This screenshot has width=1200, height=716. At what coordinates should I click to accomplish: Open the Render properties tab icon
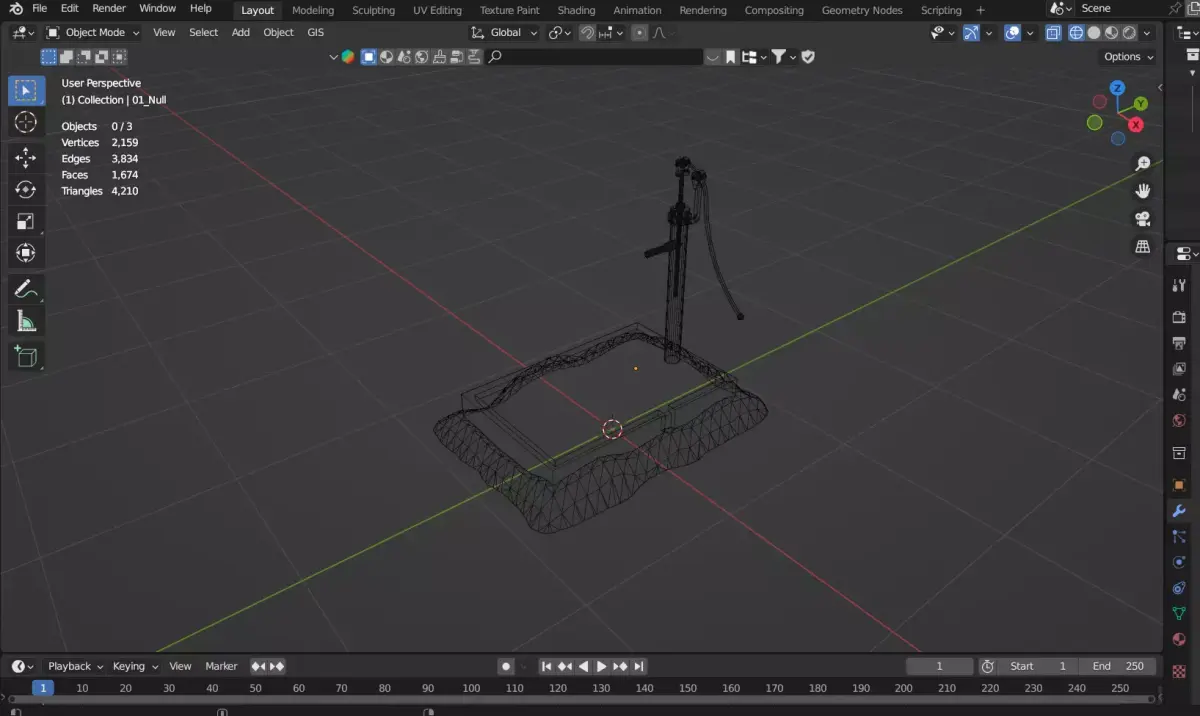point(1179,317)
